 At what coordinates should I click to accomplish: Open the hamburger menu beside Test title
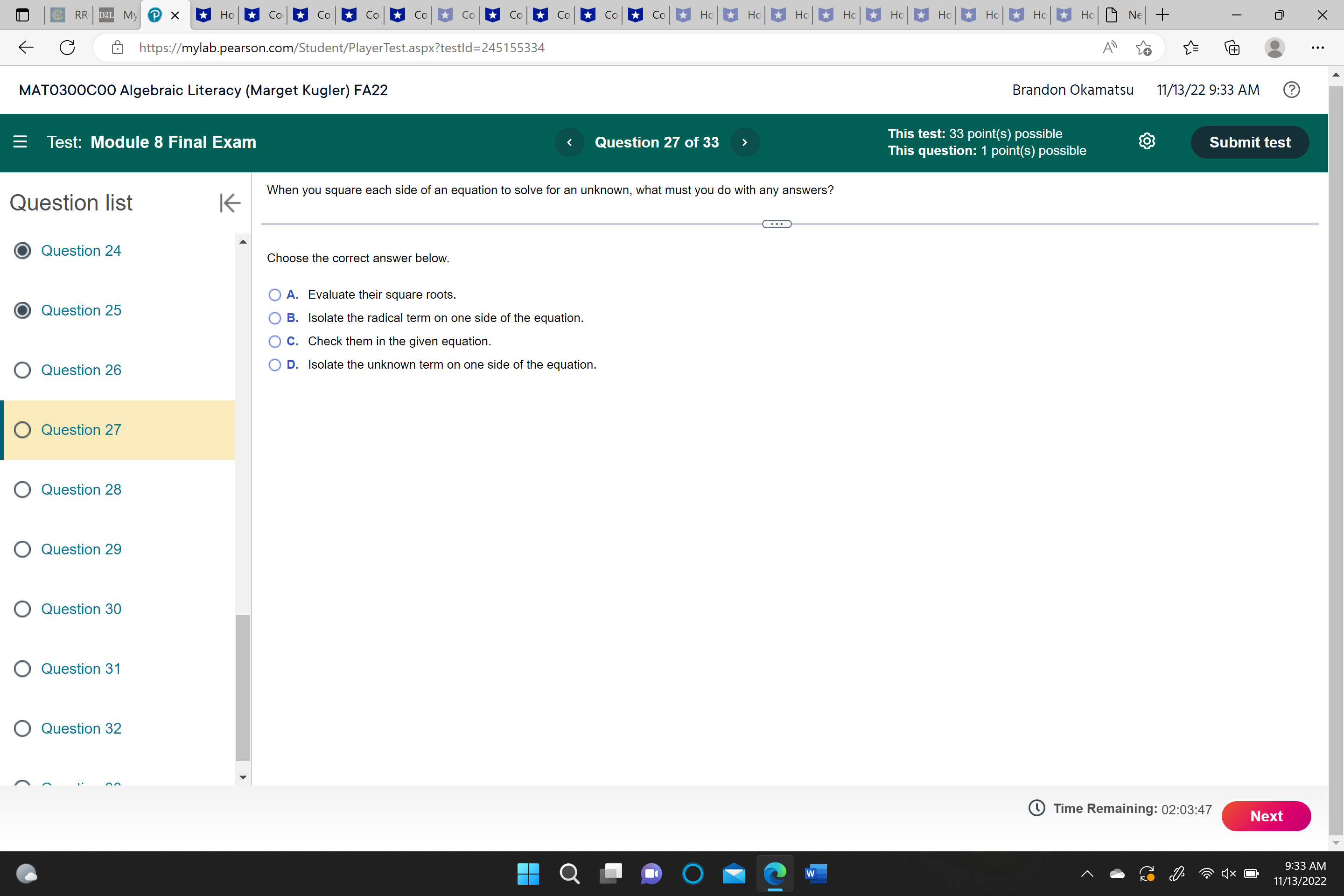click(x=20, y=142)
